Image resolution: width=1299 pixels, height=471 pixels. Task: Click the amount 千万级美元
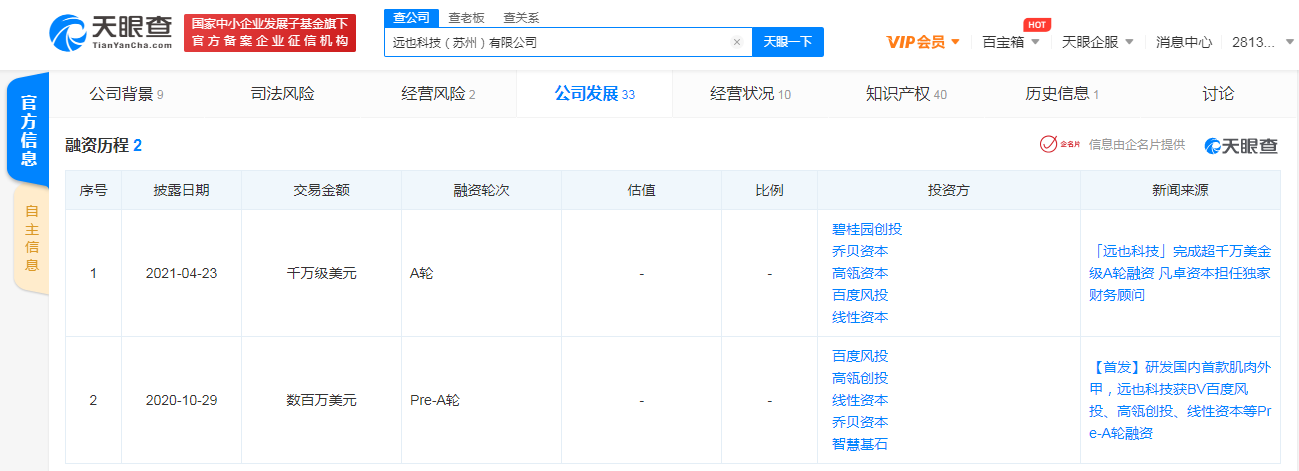point(321,273)
